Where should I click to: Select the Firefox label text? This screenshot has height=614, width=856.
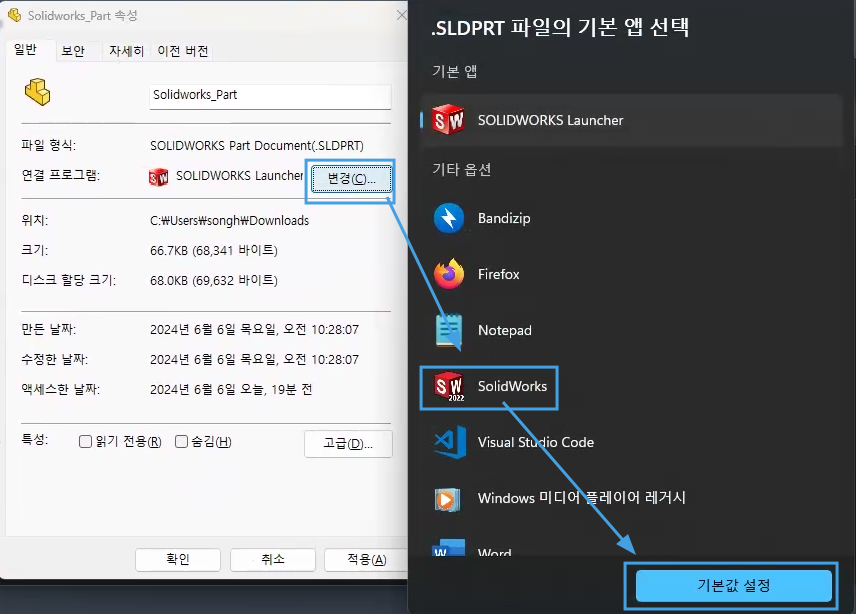[x=498, y=274]
